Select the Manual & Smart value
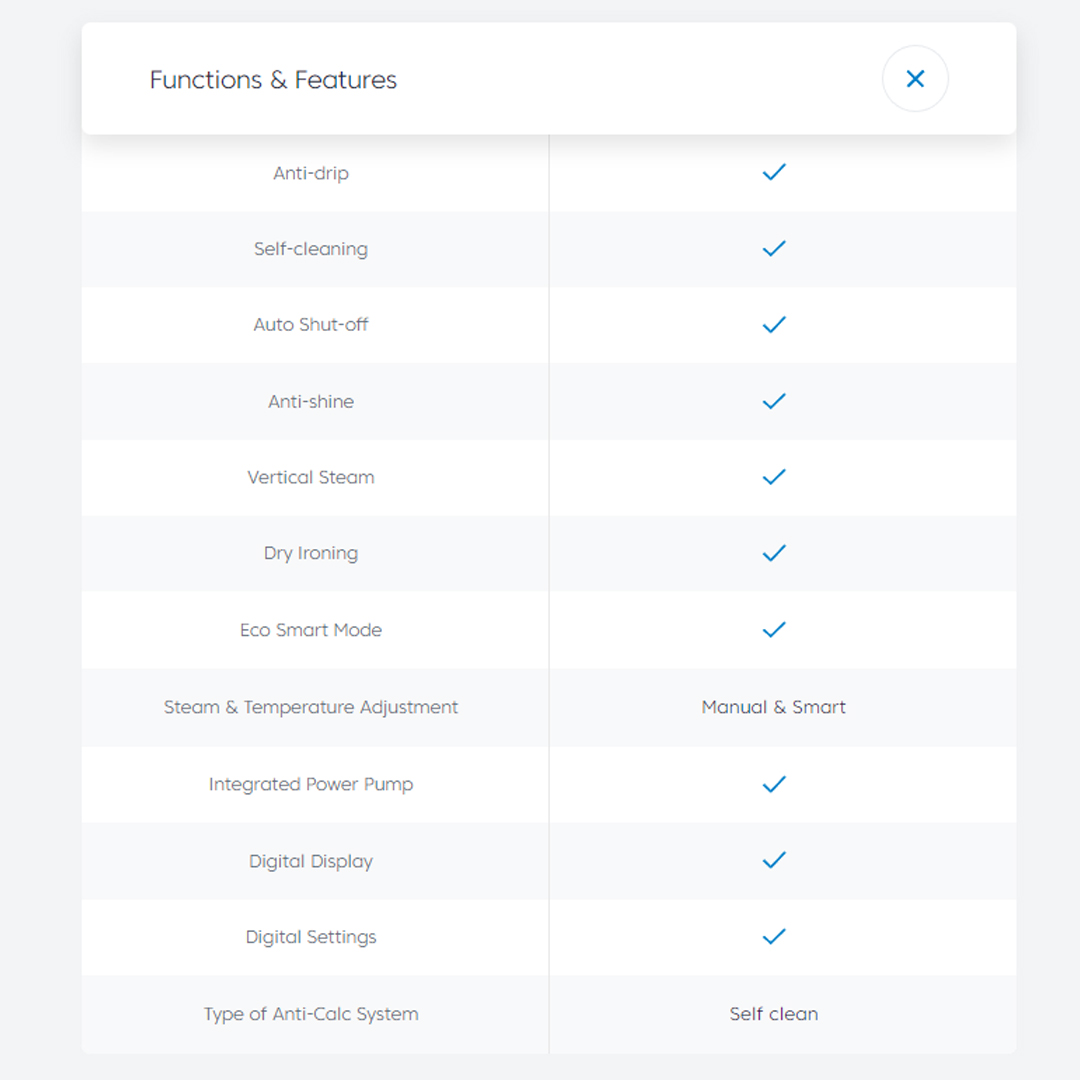Viewport: 1080px width, 1080px height. coord(774,707)
